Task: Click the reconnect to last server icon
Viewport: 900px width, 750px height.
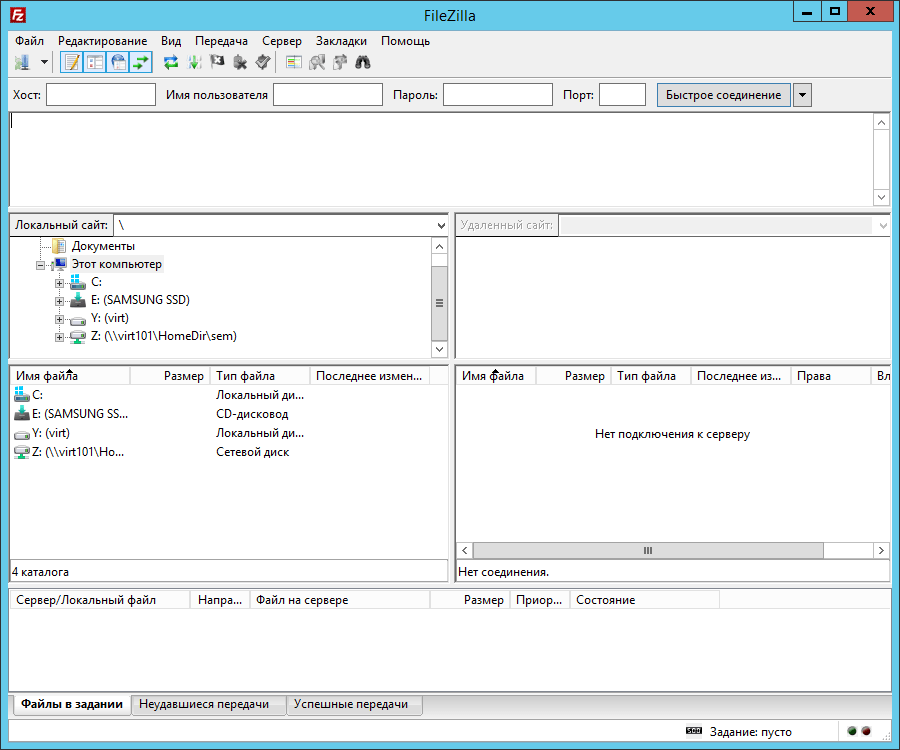Action: pyautogui.click(x=263, y=62)
